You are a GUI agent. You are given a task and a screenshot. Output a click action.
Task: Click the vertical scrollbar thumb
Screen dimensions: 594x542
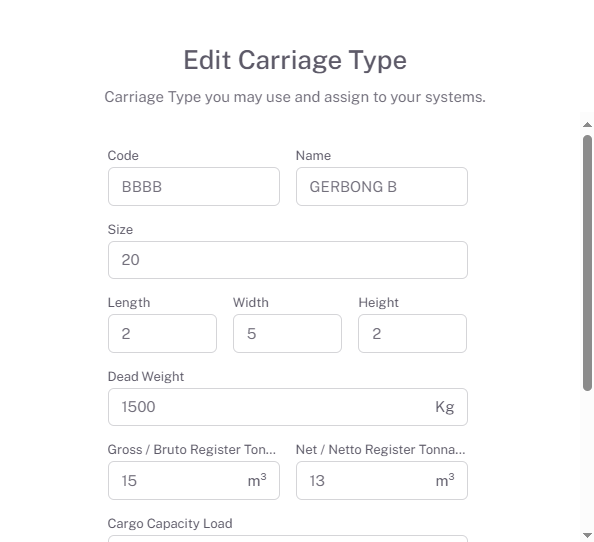click(587, 263)
